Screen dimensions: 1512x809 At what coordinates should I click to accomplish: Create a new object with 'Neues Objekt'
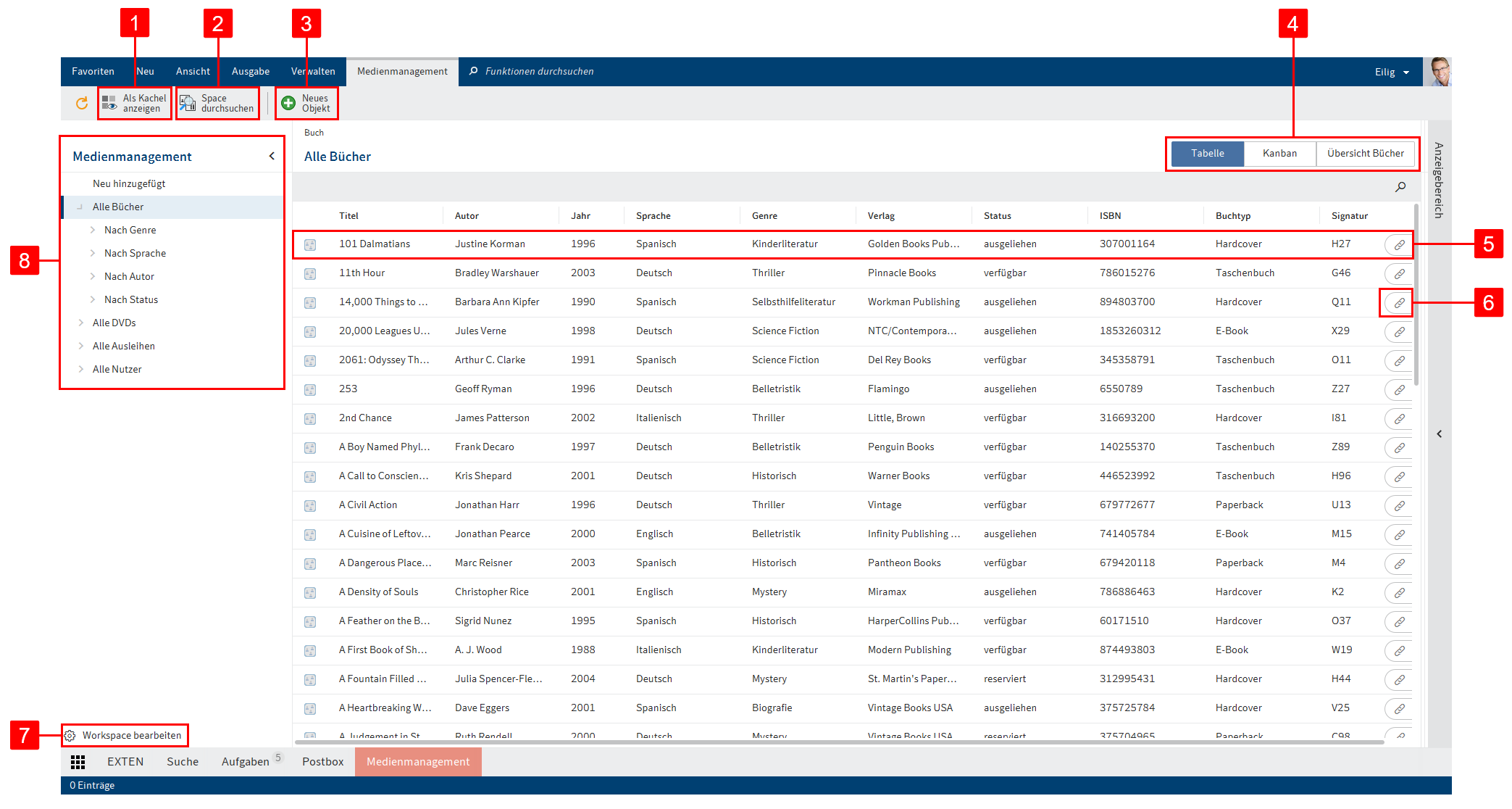tap(306, 103)
